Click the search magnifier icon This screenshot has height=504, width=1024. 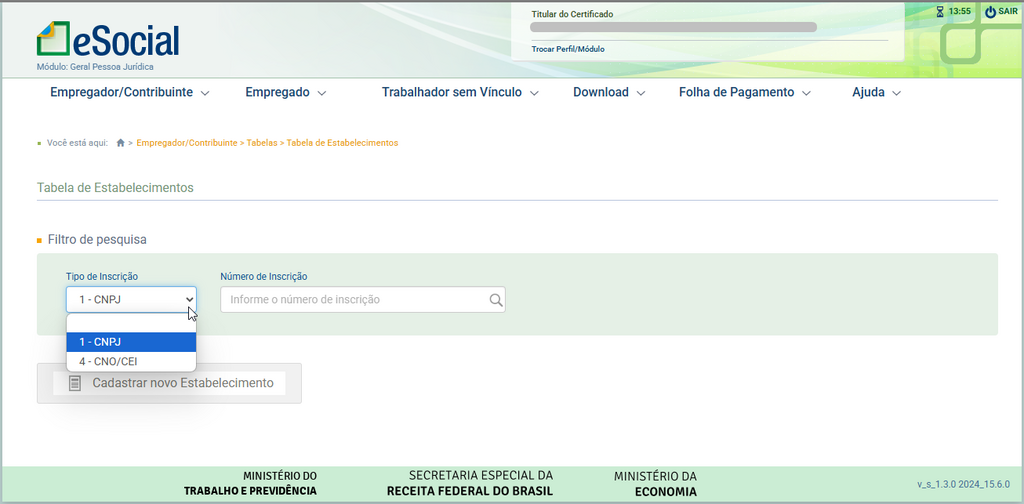coord(495,300)
